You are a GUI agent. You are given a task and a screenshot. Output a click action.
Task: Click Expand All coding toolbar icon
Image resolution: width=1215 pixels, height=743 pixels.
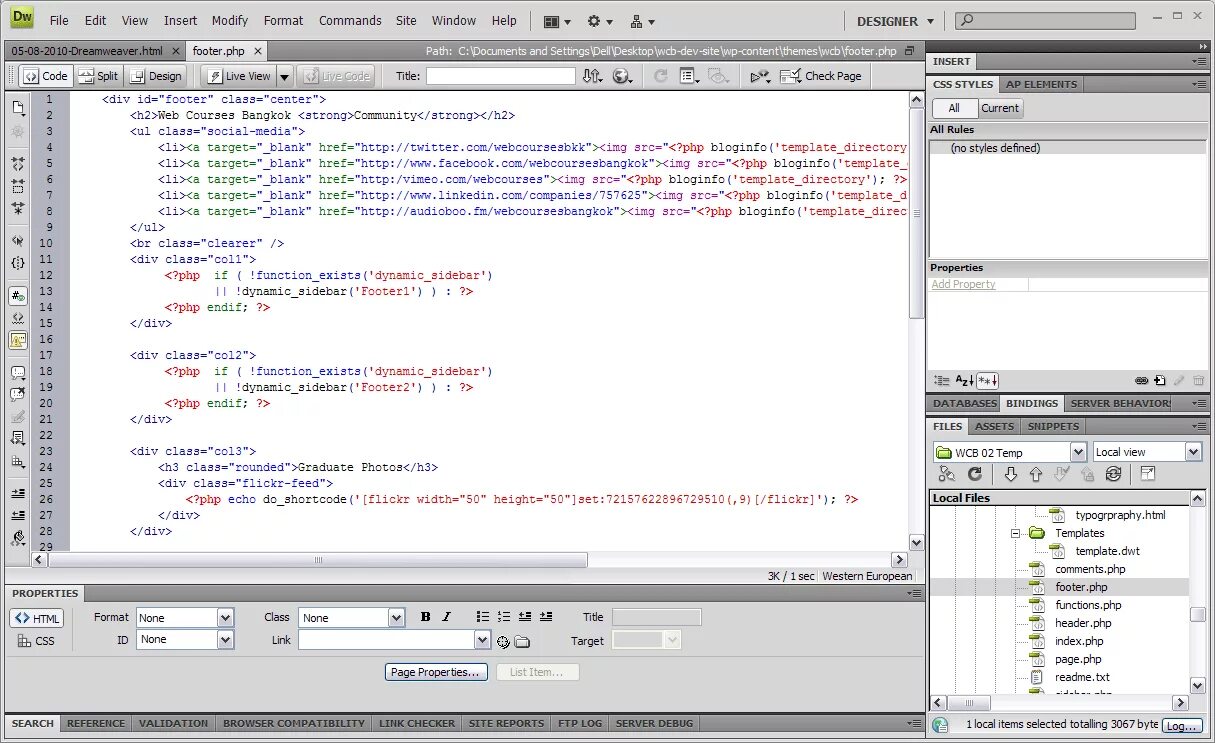coord(17,209)
